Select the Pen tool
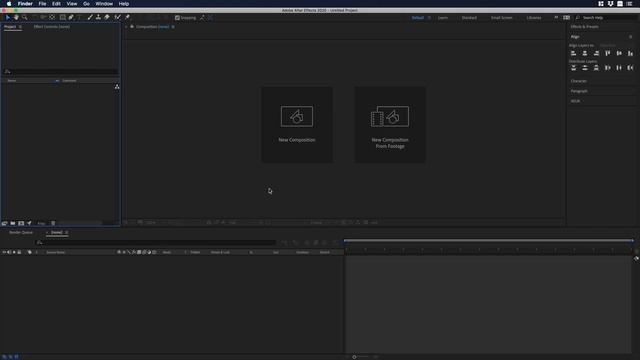The width and height of the screenshot is (640, 360). coord(71,18)
